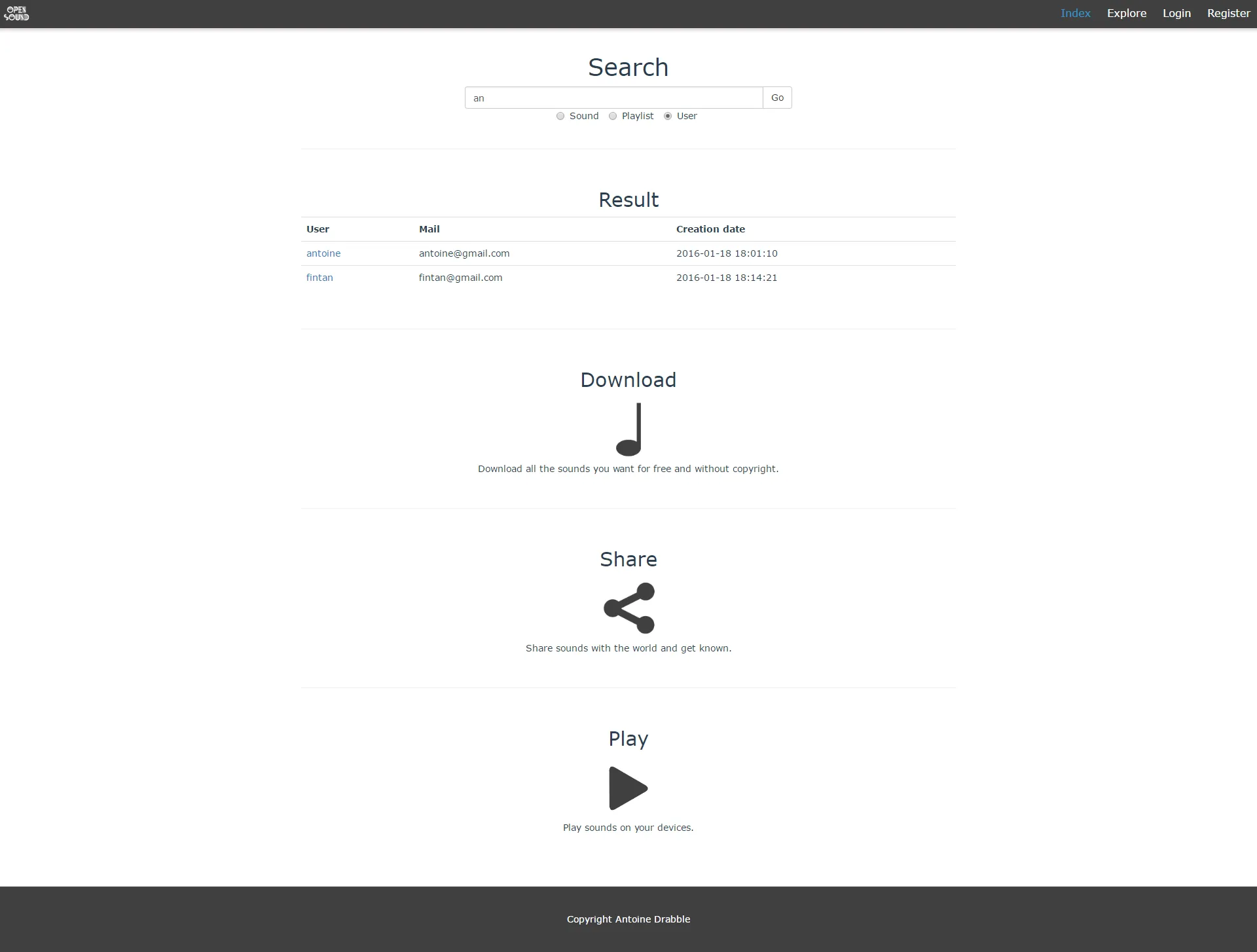
Task: Click the 'Share sounds with the world' text
Action: [628, 648]
